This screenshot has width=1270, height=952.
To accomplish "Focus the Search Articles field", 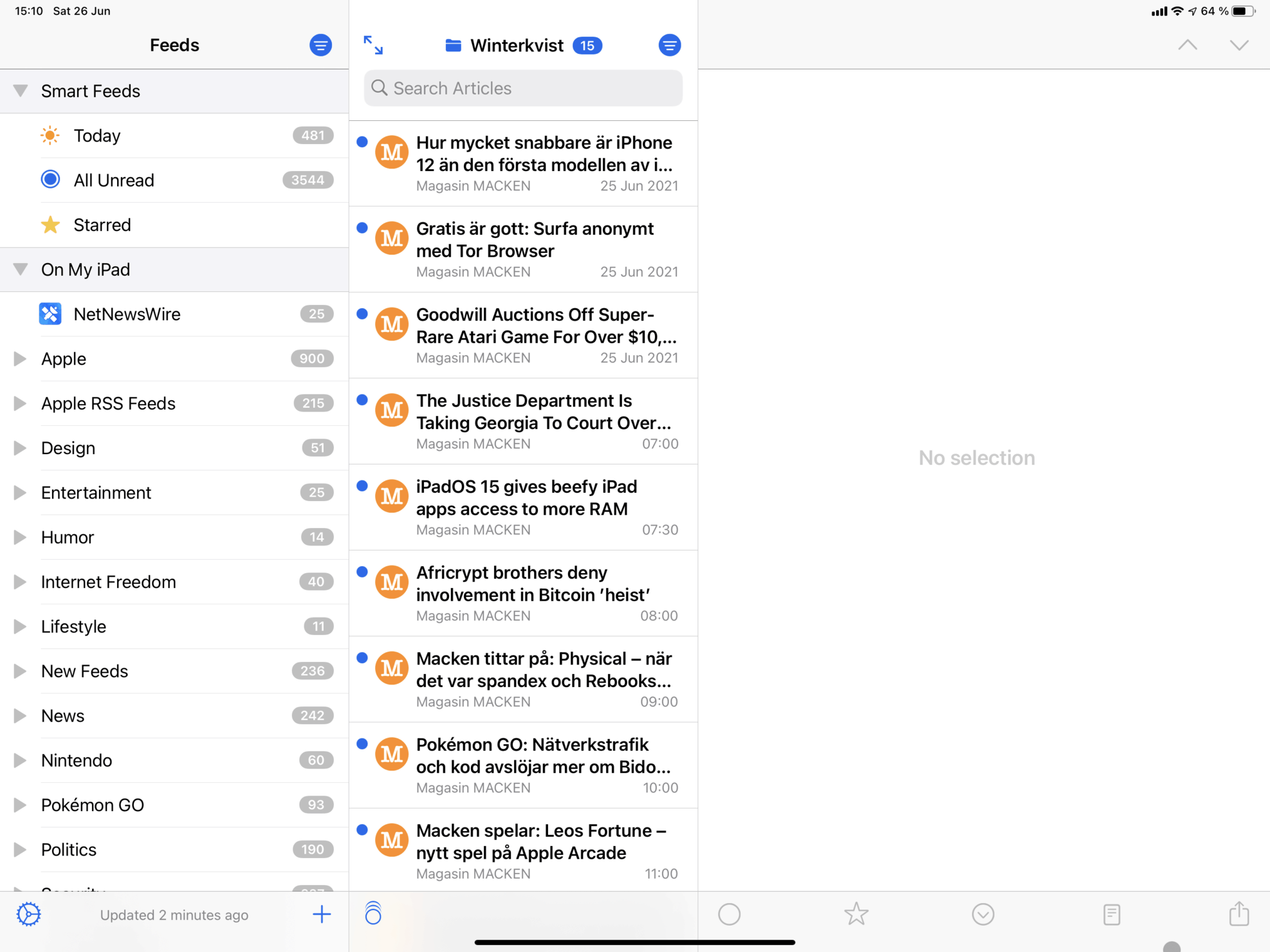I will (523, 88).
